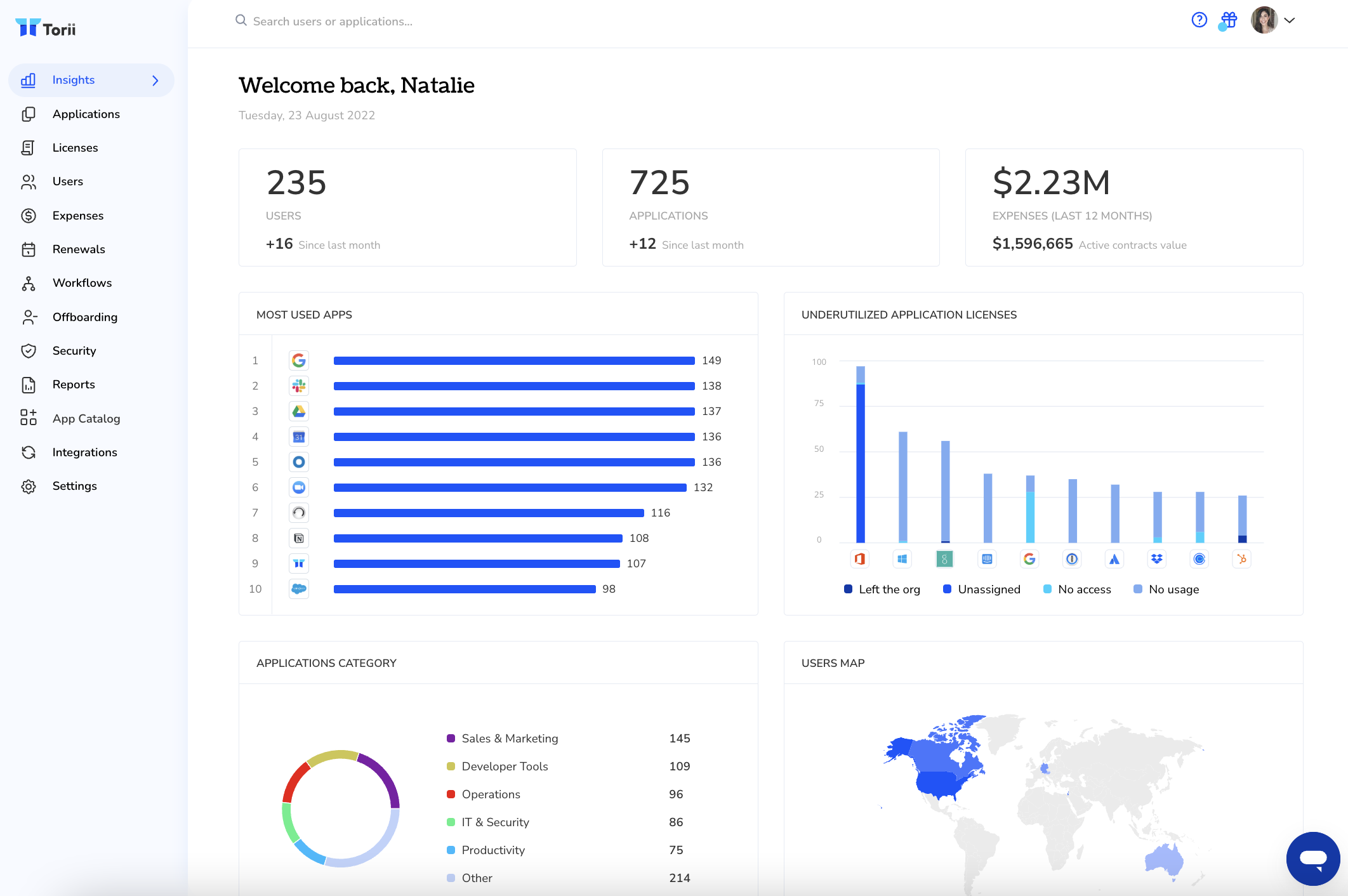Click the Salesforce icon ranked tenth
1348x896 pixels.
(299, 589)
